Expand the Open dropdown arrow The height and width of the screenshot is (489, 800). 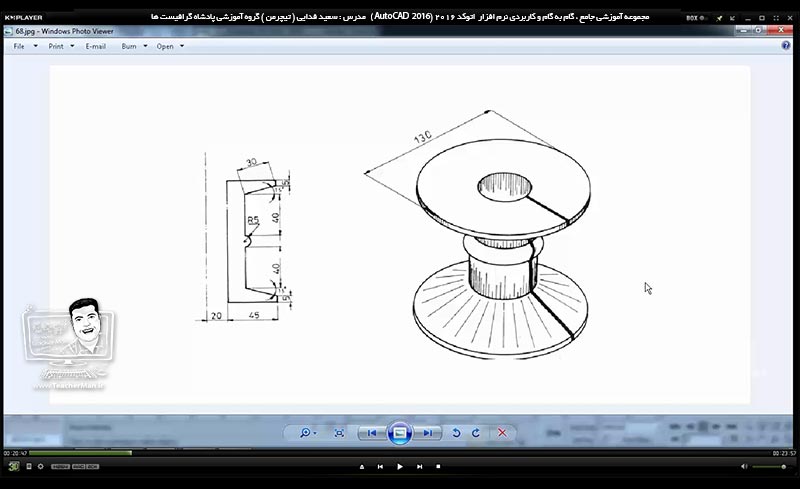(182, 46)
